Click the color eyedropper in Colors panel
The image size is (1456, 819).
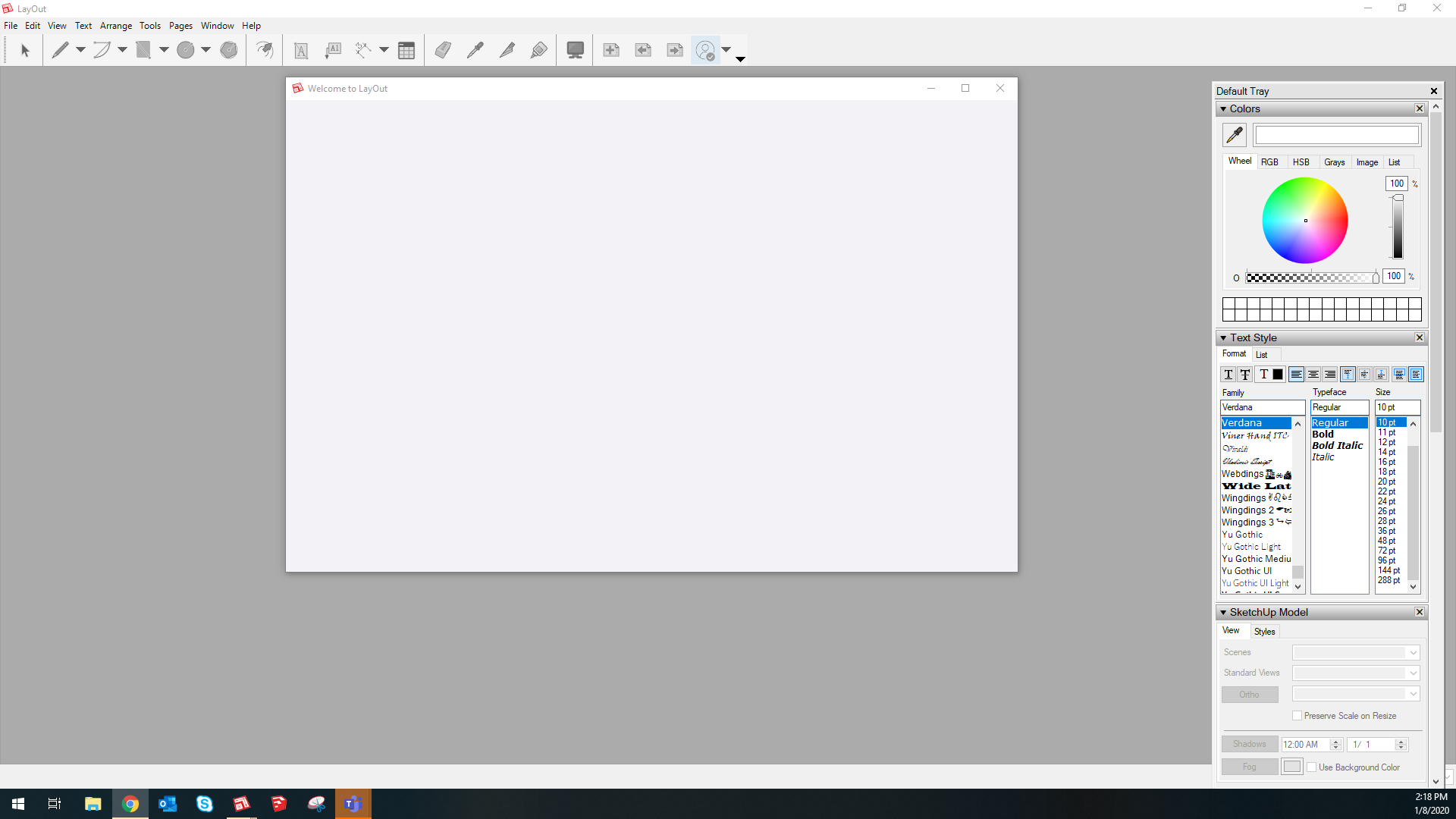(1235, 135)
